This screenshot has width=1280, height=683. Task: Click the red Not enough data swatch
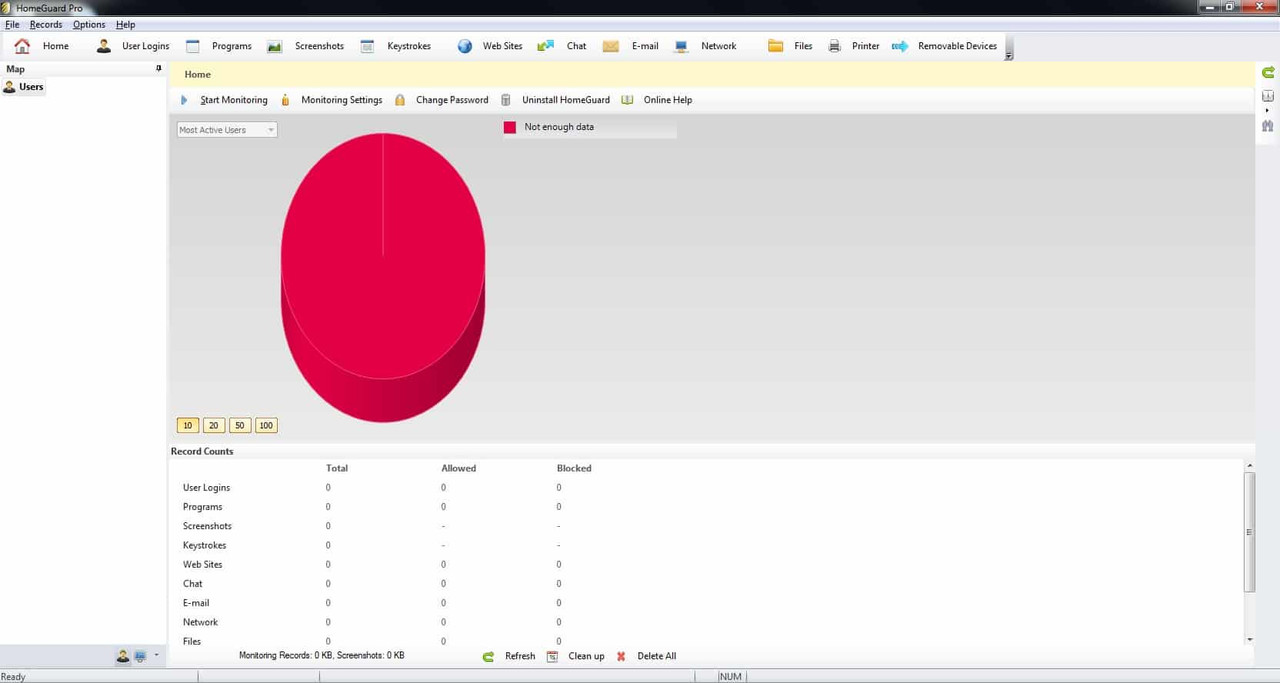tap(510, 127)
